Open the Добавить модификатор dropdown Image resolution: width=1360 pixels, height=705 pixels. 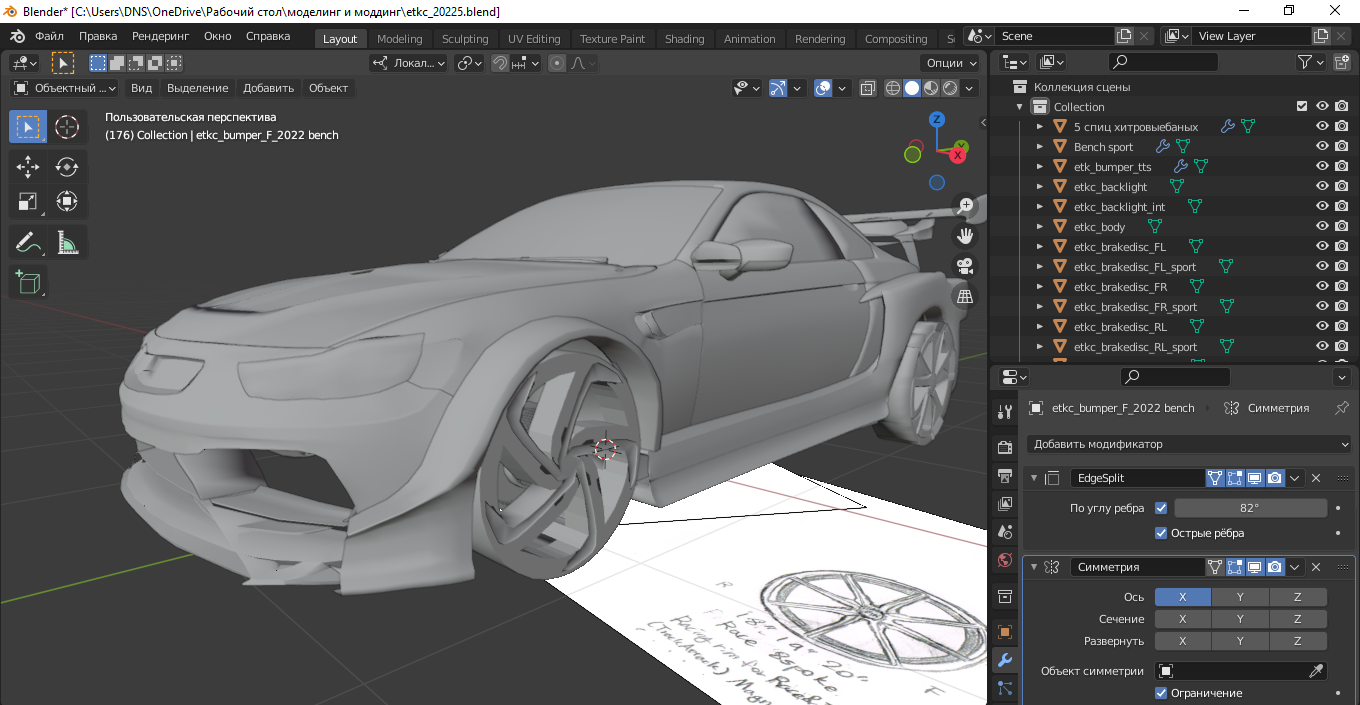click(1188, 444)
